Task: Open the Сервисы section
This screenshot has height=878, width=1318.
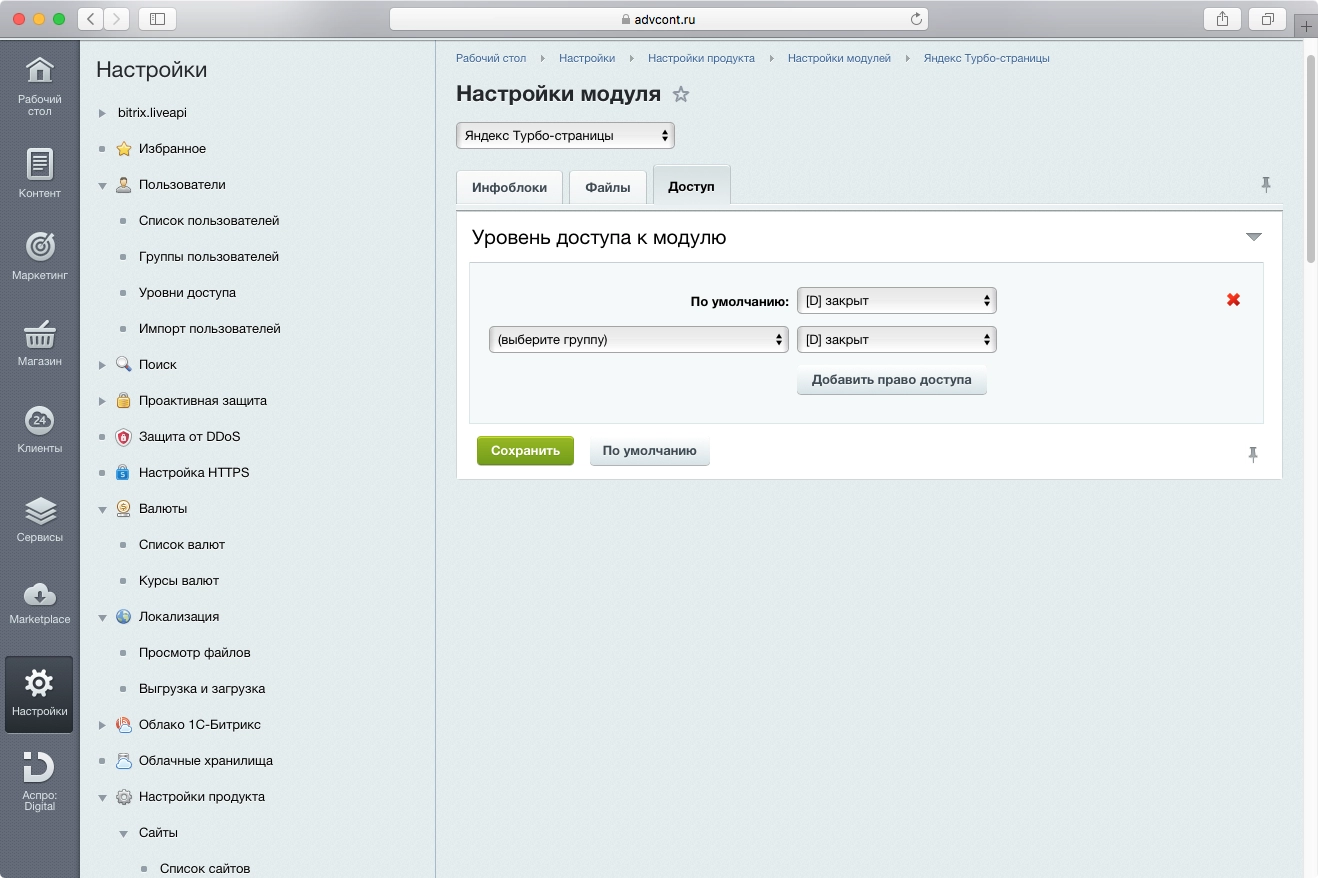Action: click(40, 519)
